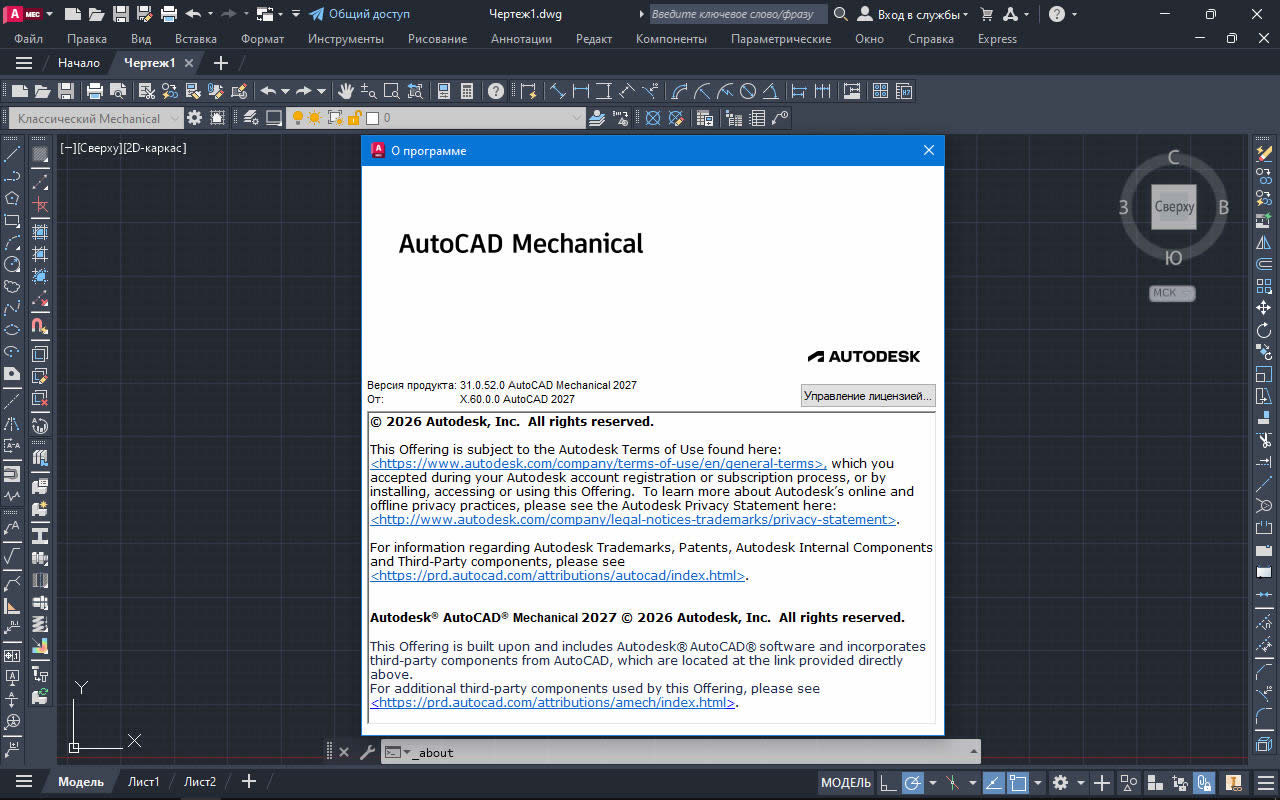Switch to the Лист1 layout tab
Image resolution: width=1280 pixels, height=800 pixels.
(x=143, y=782)
